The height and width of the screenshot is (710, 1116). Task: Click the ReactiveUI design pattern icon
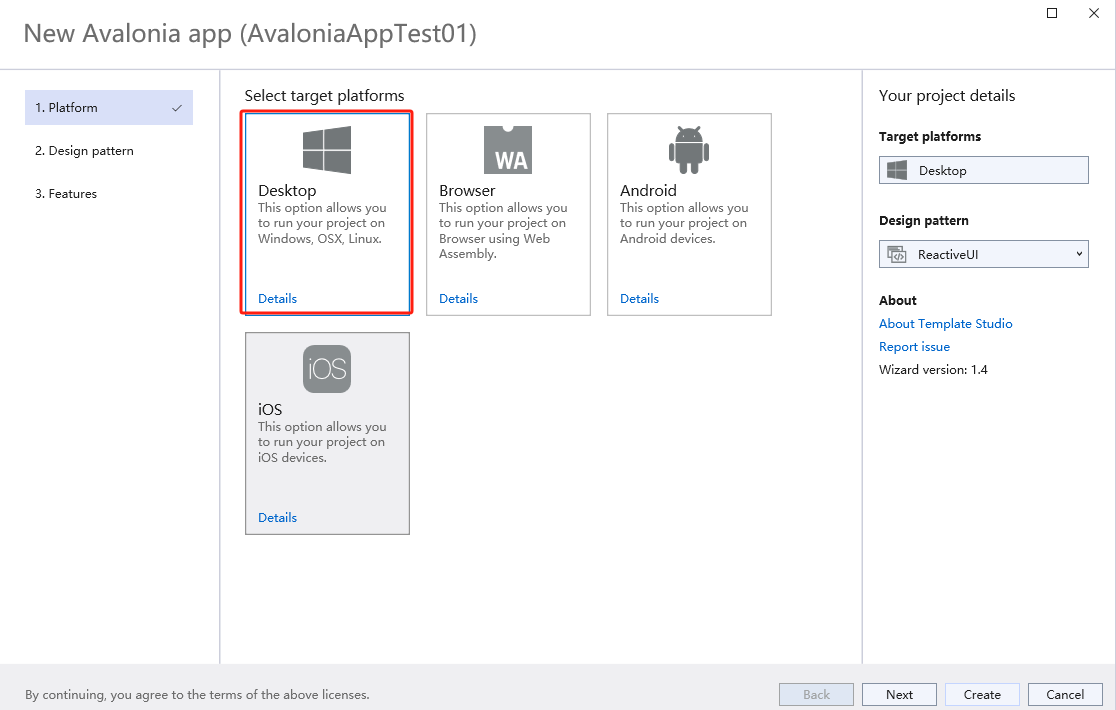(x=897, y=254)
